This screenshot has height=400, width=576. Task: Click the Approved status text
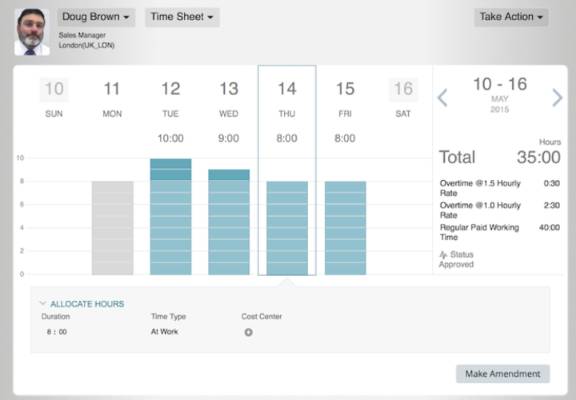(x=456, y=264)
